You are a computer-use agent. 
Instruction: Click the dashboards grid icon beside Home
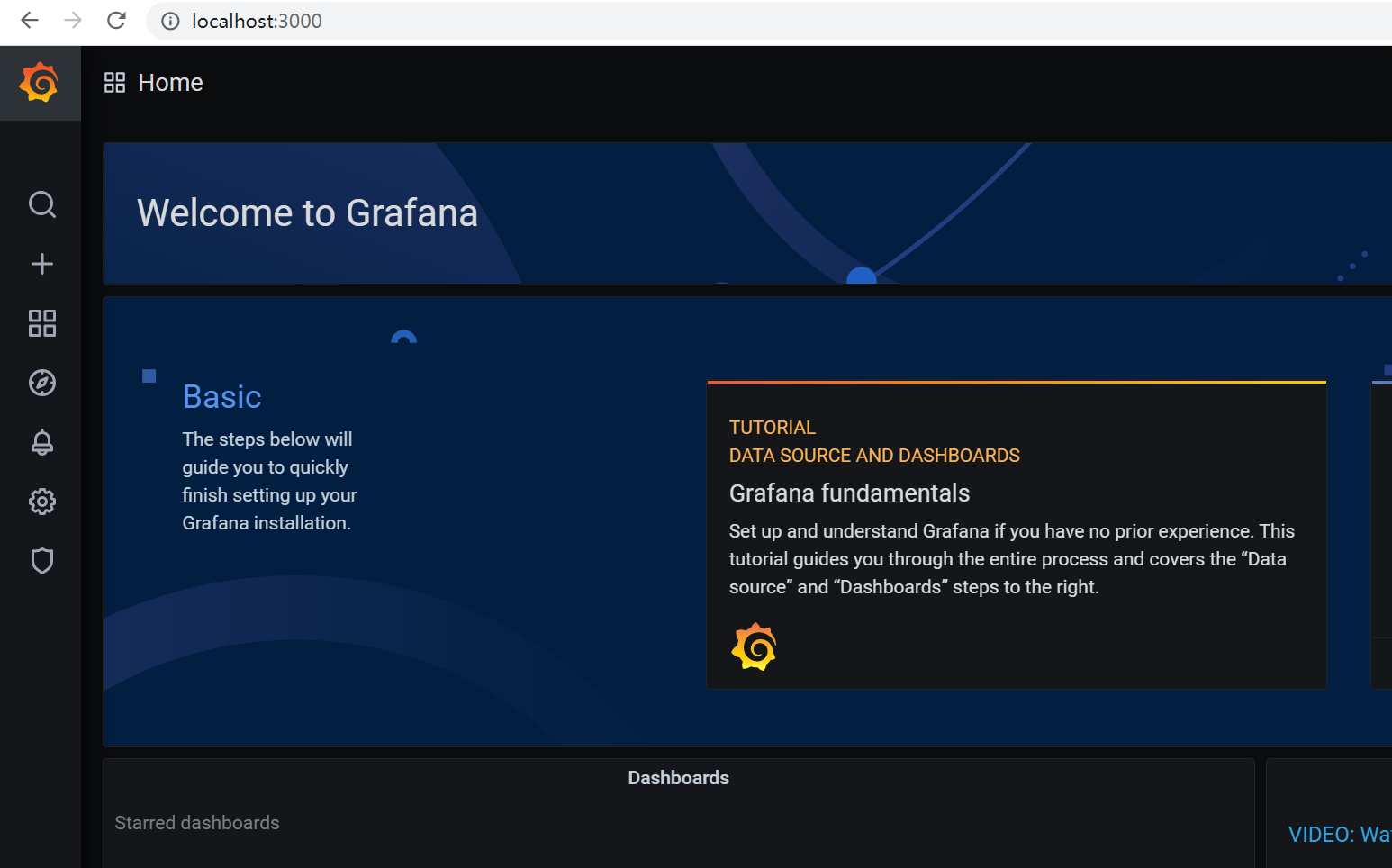point(114,83)
